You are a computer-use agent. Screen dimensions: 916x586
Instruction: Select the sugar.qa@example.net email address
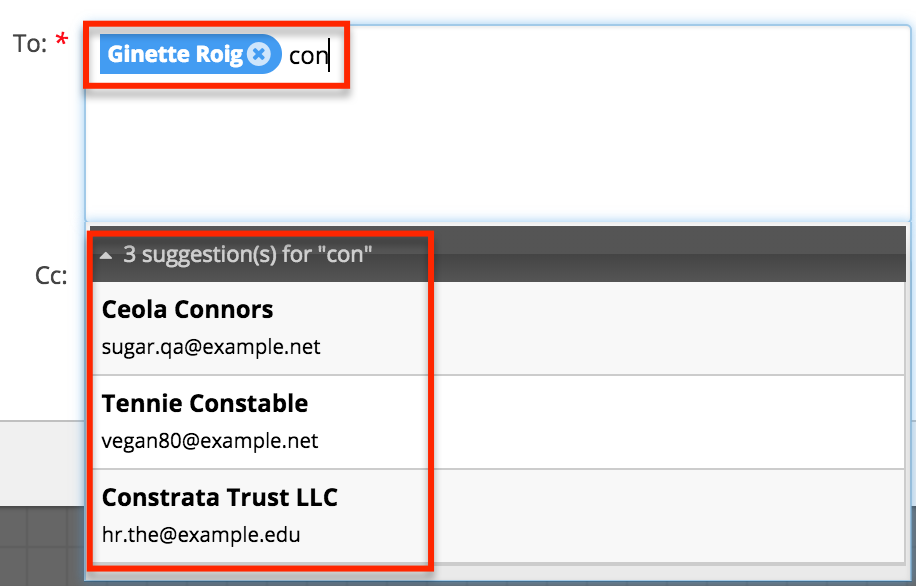pyautogui.click(x=211, y=347)
